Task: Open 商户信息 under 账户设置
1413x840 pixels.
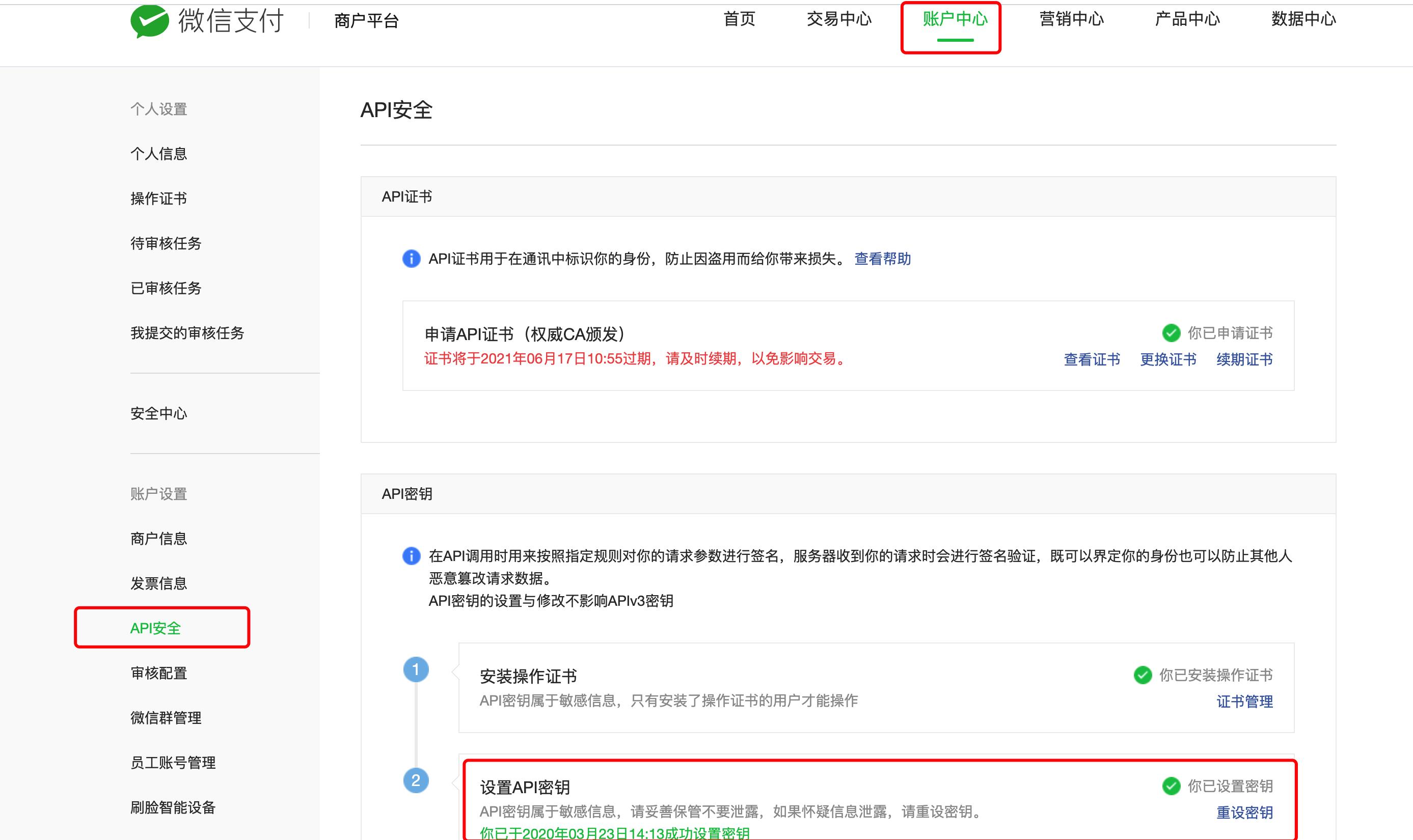Action: pos(158,538)
